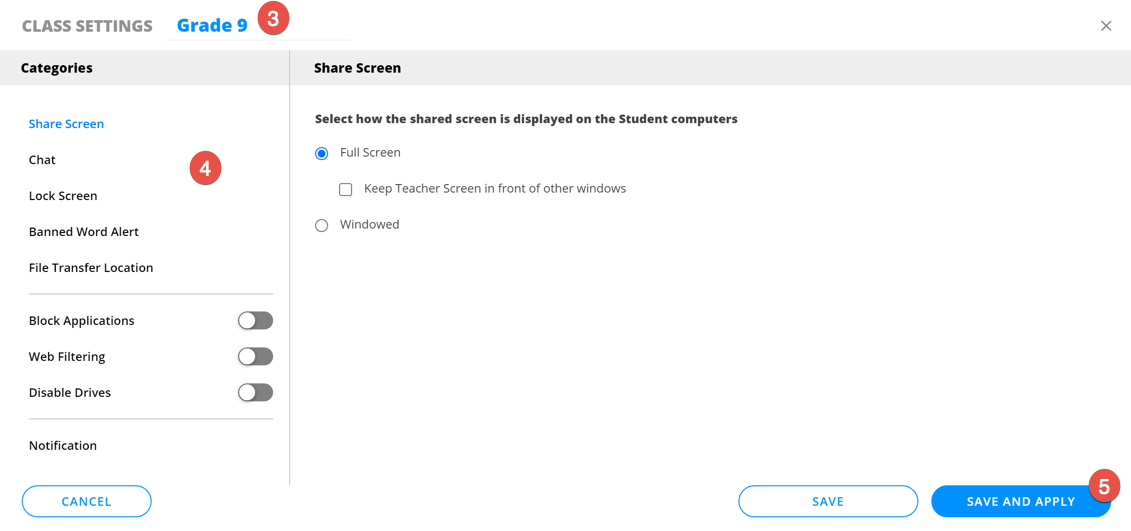Enable the Block Applications toggle

point(255,321)
